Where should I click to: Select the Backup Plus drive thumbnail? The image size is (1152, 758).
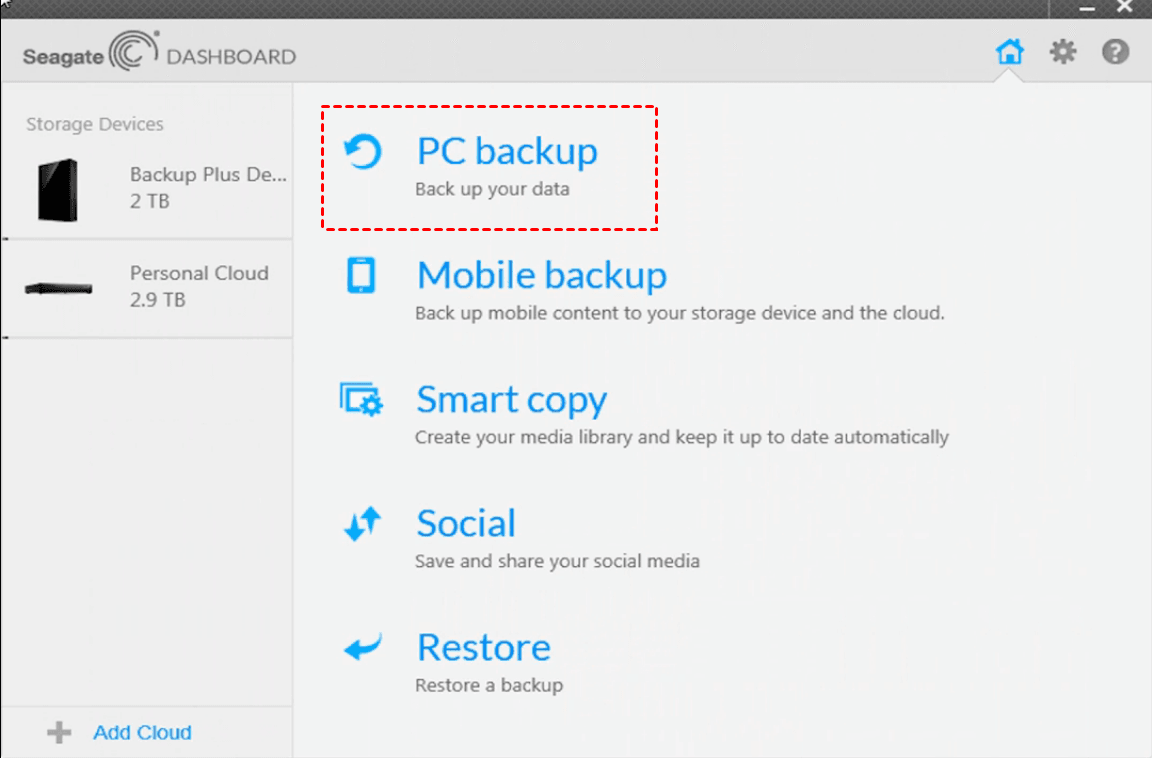[x=58, y=190]
